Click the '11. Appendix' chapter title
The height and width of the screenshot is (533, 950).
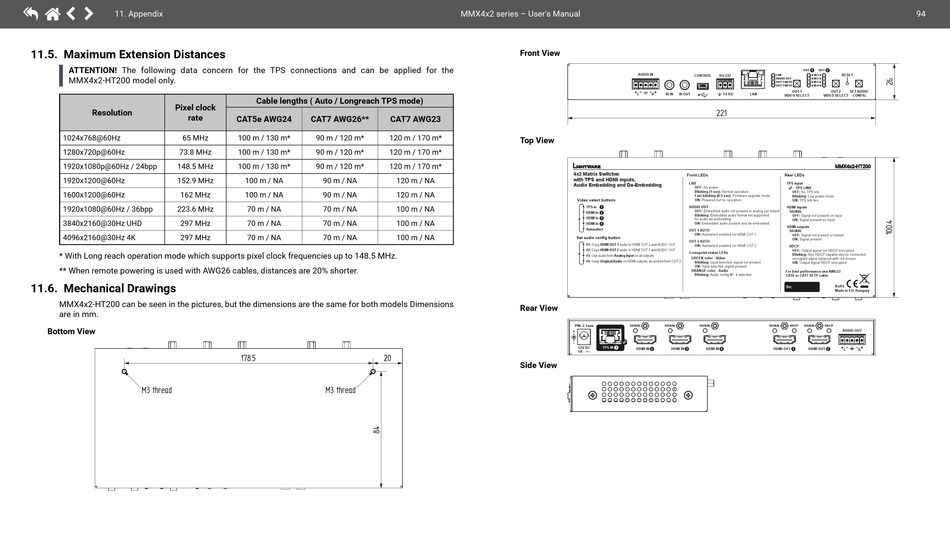click(139, 14)
